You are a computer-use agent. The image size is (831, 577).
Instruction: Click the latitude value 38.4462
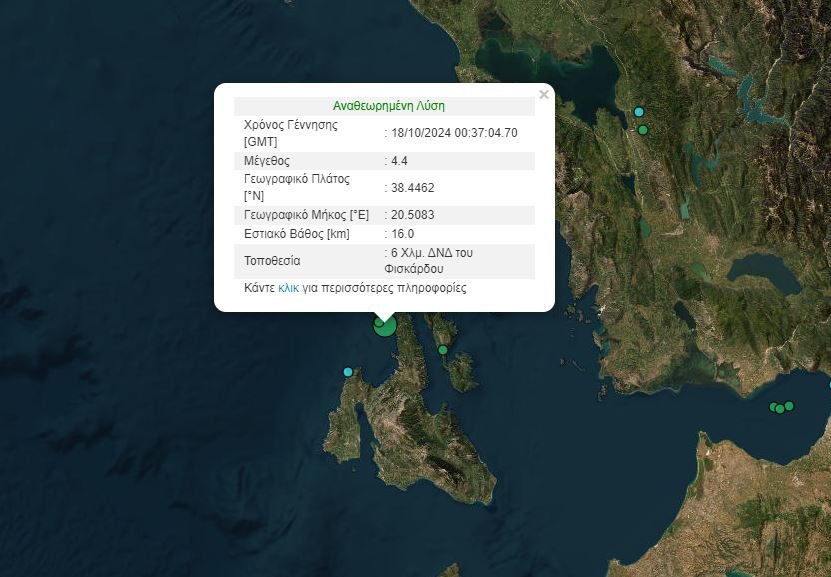(x=412, y=188)
